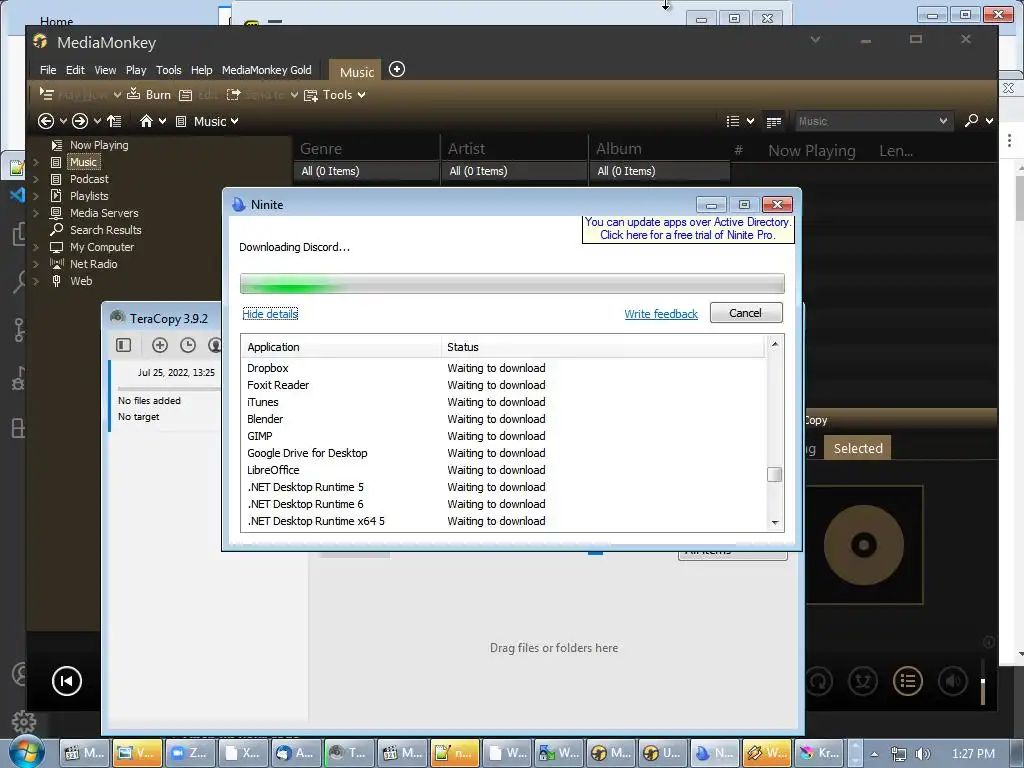Select Net Radio in the media tree
Image resolution: width=1024 pixels, height=768 pixels.
tap(93, 264)
